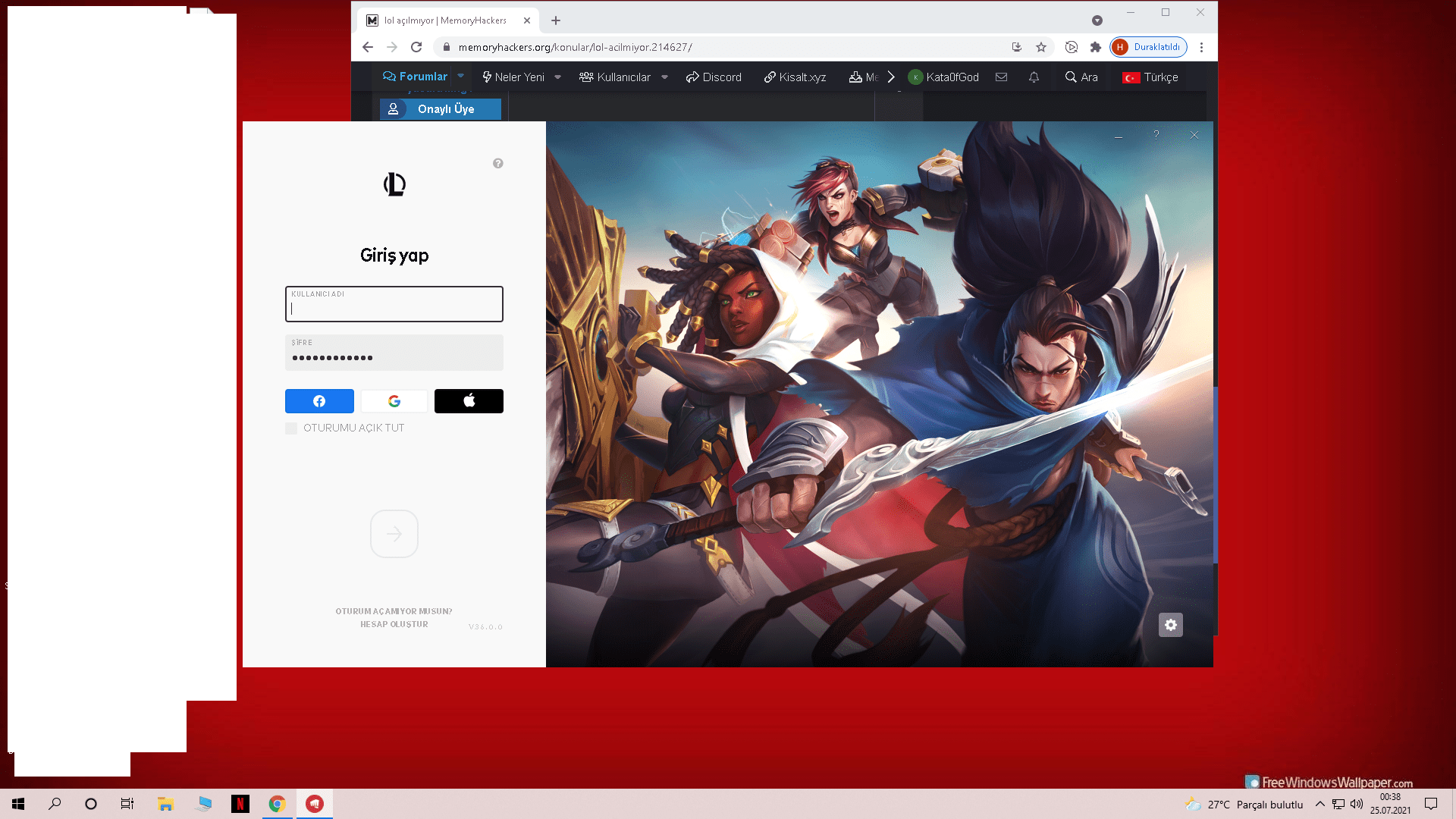Click 'Oturum açamıyor musun?' link
The width and height of the screenshot is (1456, 819).
pyautogui.click(x=394, y=611)
